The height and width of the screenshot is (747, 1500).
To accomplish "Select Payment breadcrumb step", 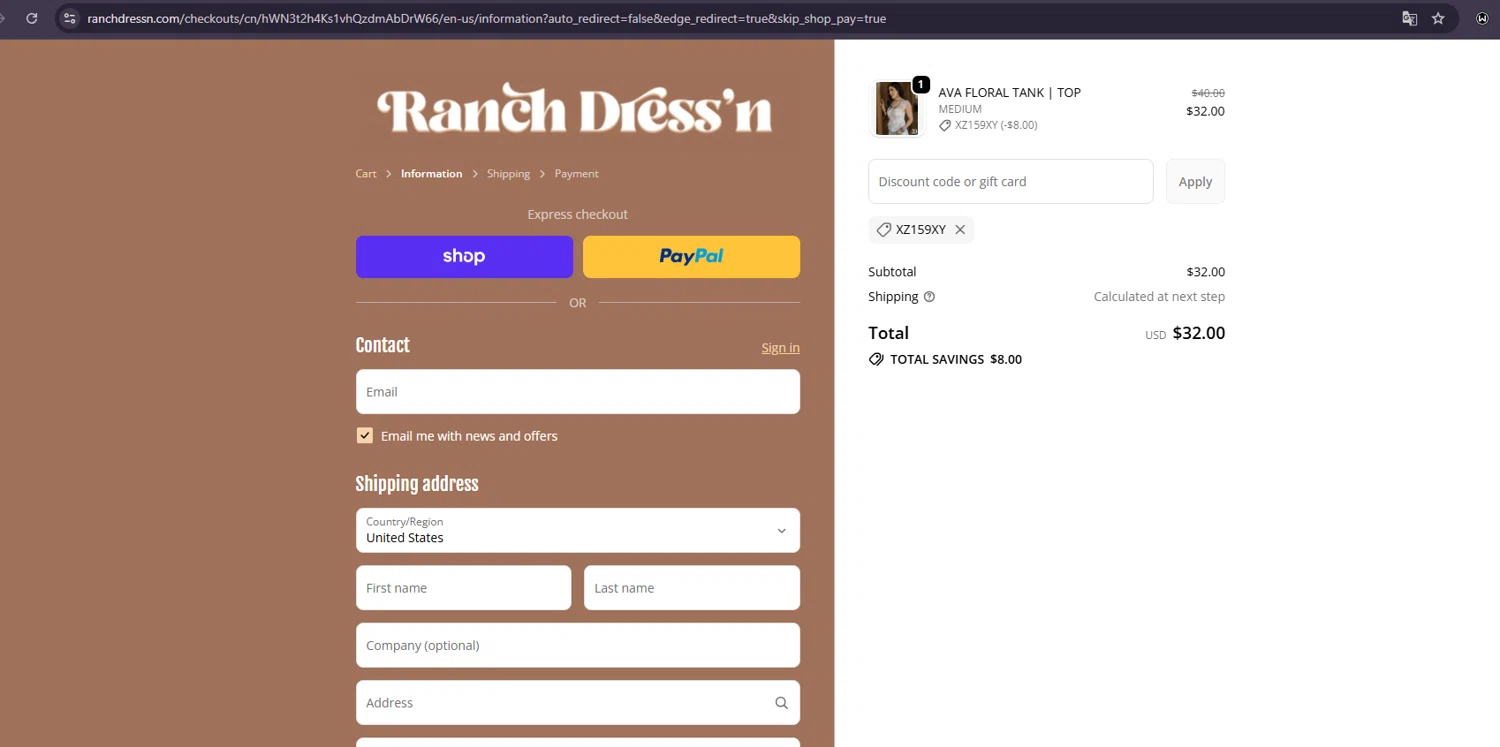I will click(576, 174).
